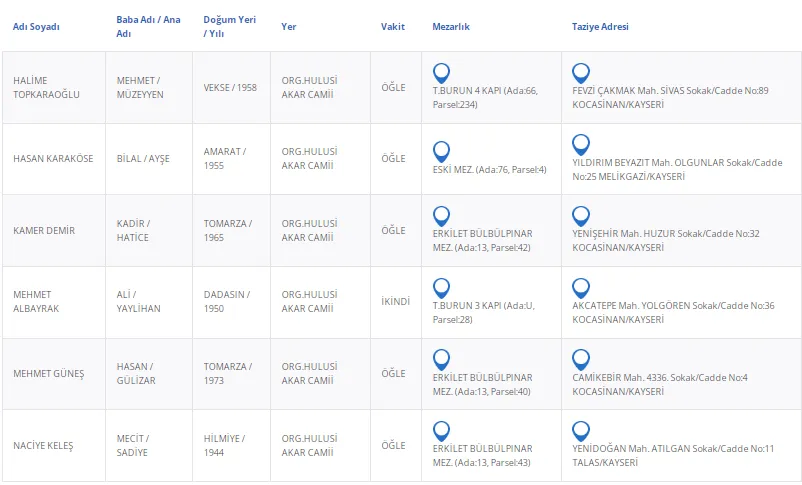Click cemetery pin in Naciye Keleş row

[441, 431]
